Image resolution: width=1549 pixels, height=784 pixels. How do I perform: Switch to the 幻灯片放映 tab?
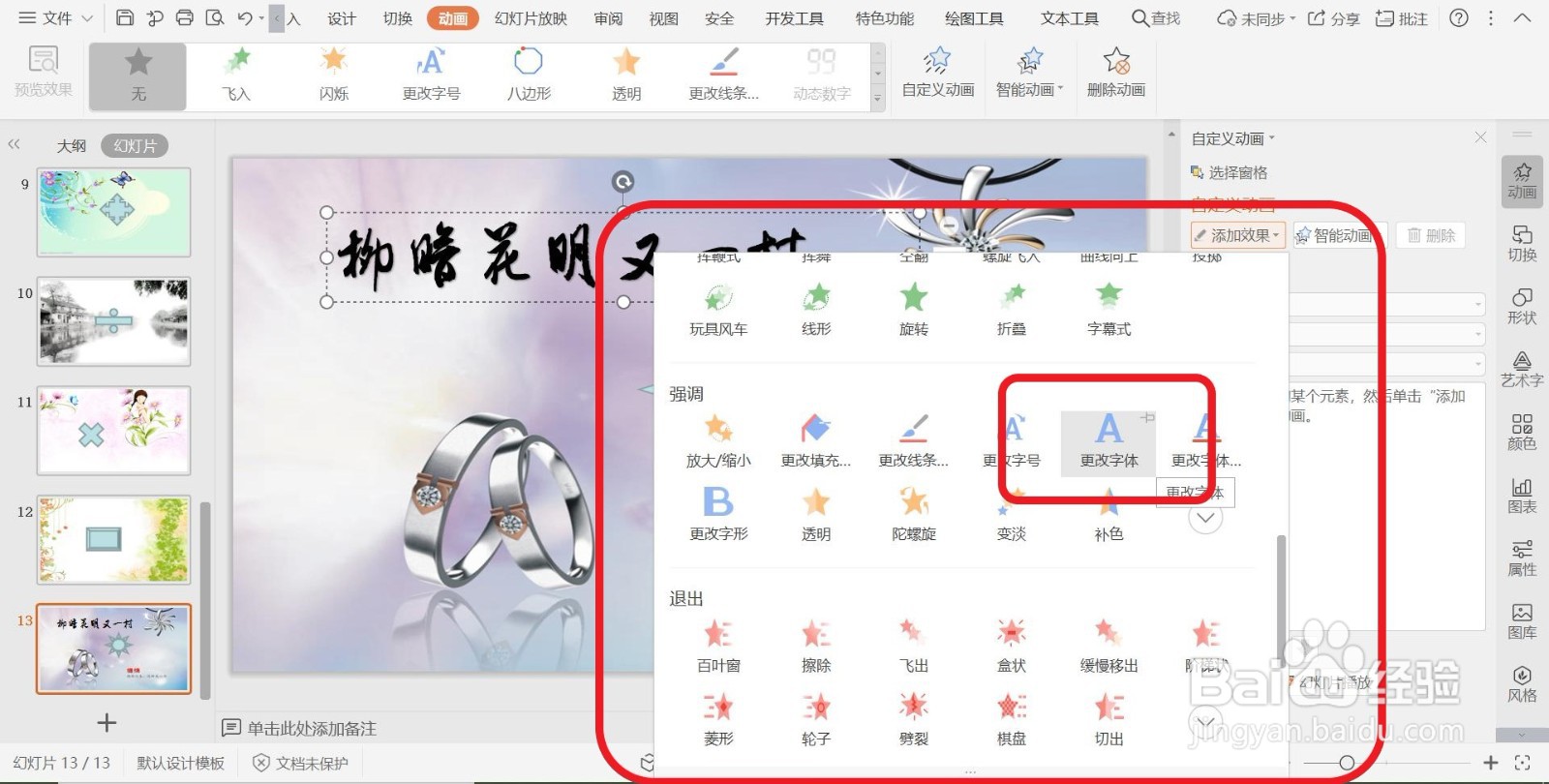(531, 18)
